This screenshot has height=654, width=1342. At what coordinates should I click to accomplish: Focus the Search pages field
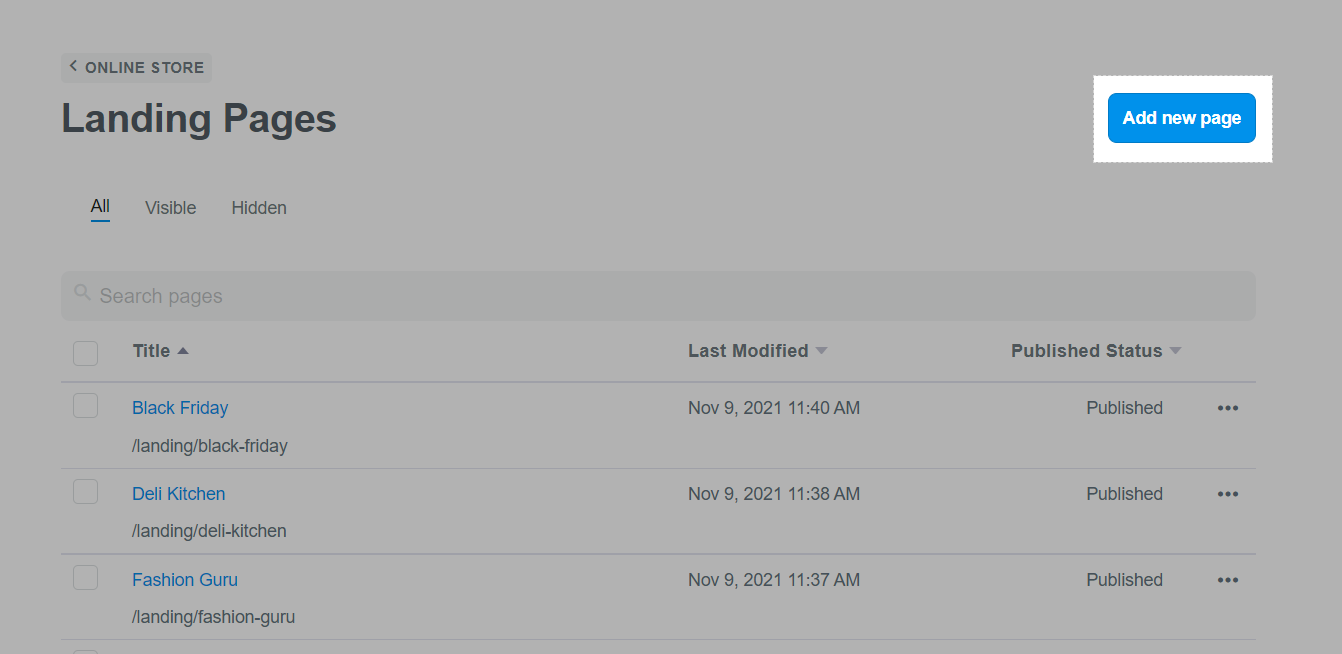660,296
